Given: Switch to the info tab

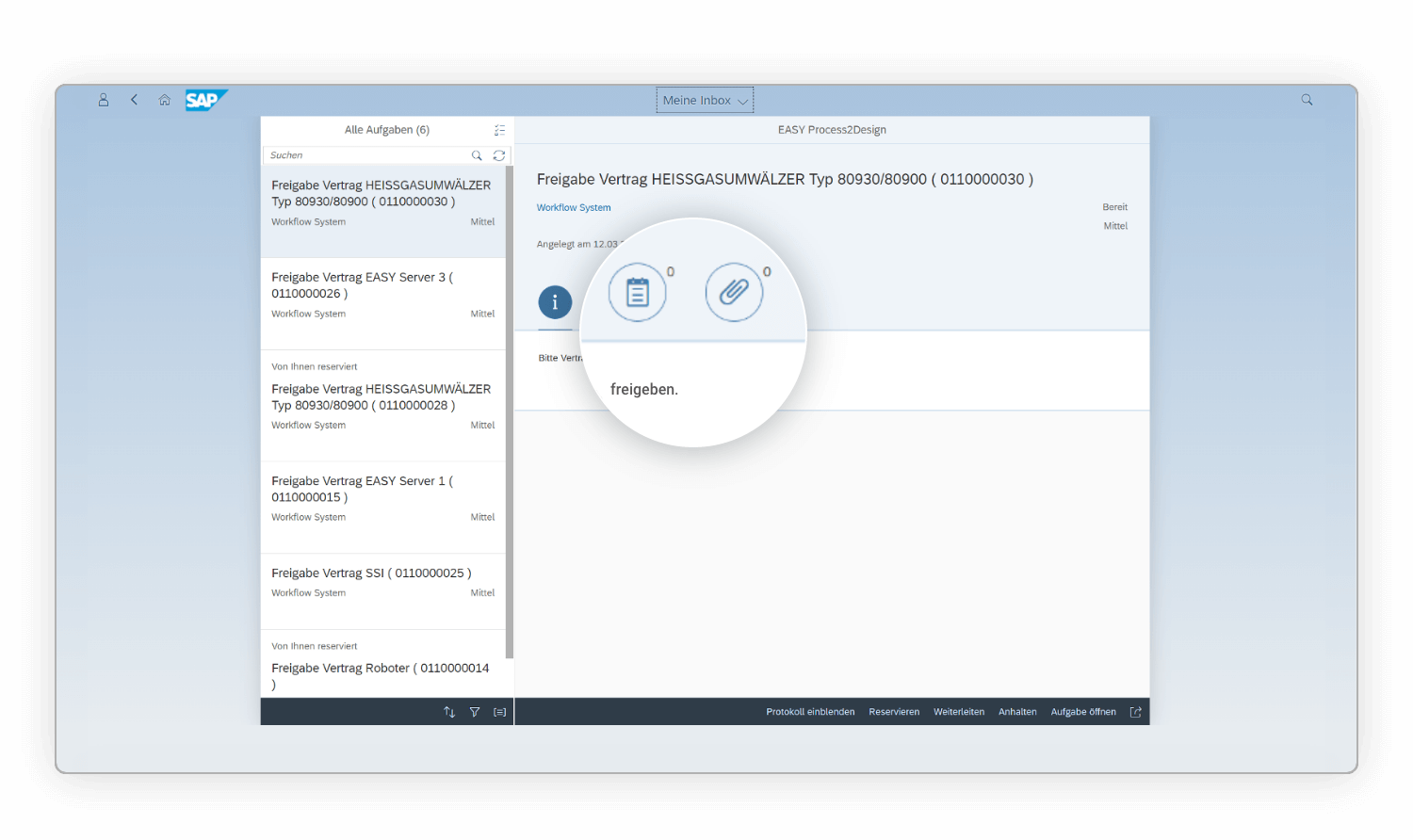Looking at the screenshot, I should [555, 302].
